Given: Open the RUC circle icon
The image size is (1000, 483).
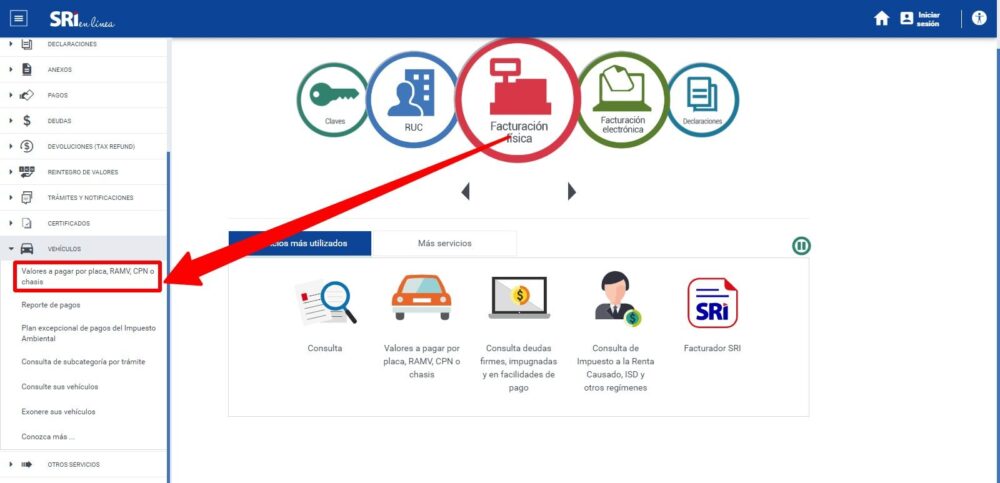Looking at the screenshot, I should click(x=413, y=100).
